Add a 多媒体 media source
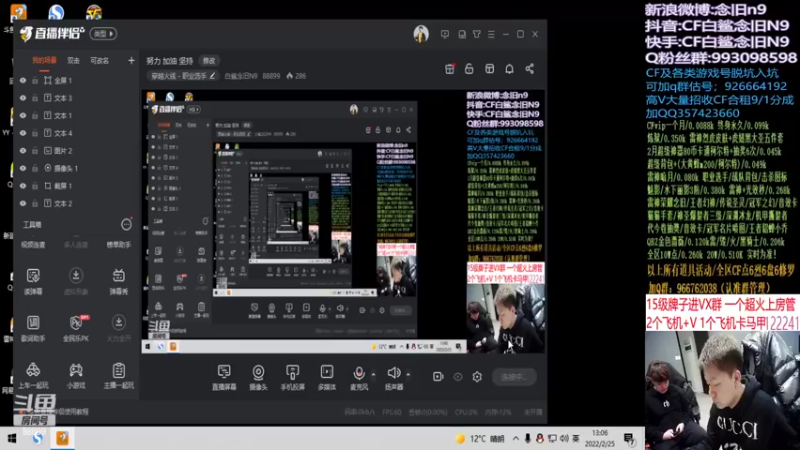 click(327, 378)
